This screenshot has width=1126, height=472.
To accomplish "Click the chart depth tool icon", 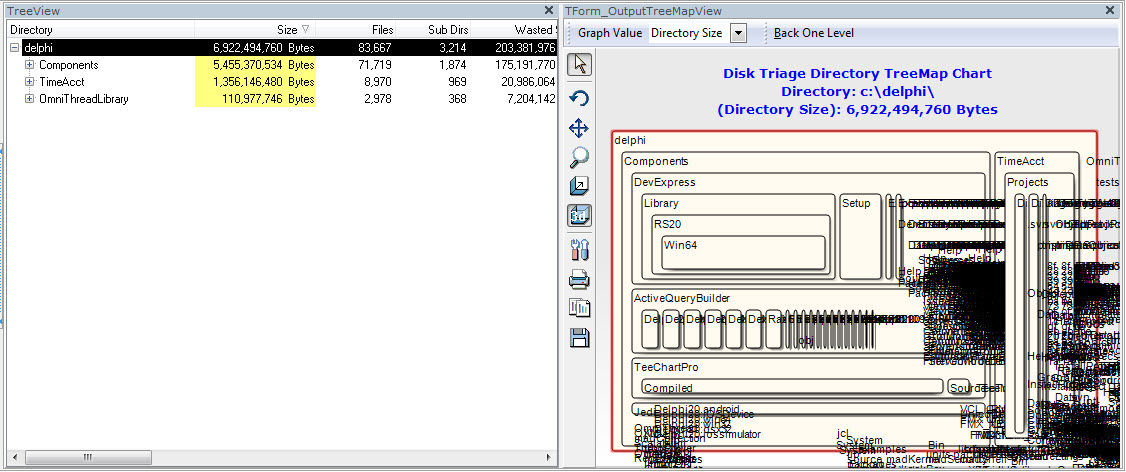I will coord(580,186).
